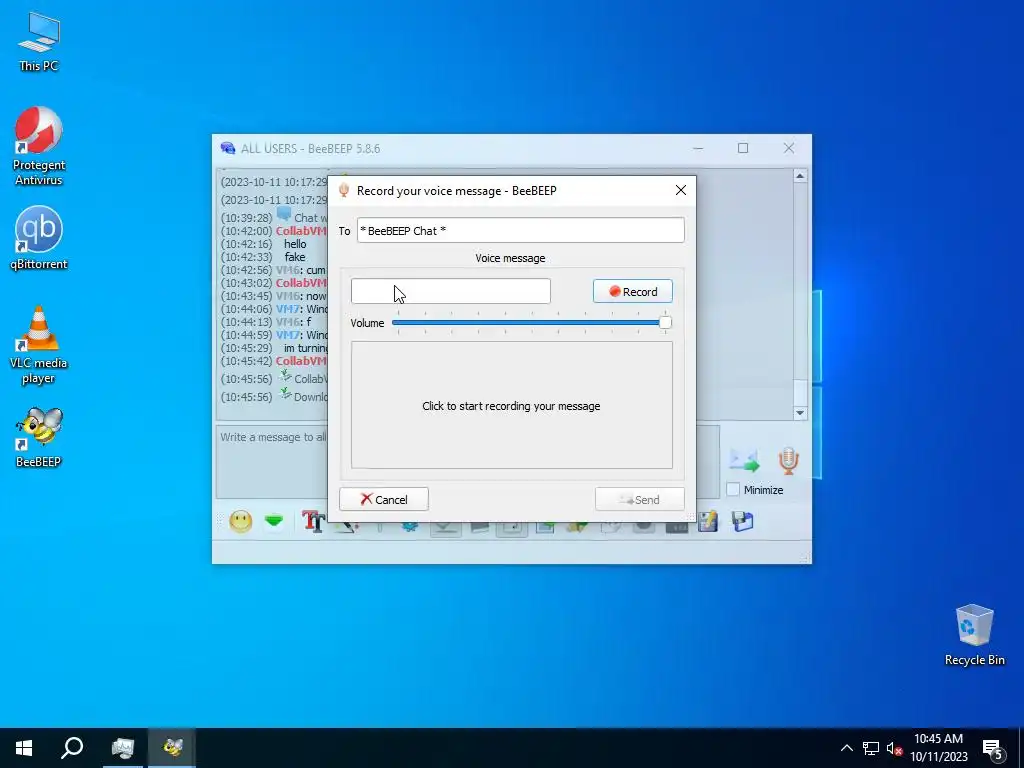The image size is (1024, 768).
Task: Click the 10:44:13 'VM6: f' line
Action: pos(266,322)
